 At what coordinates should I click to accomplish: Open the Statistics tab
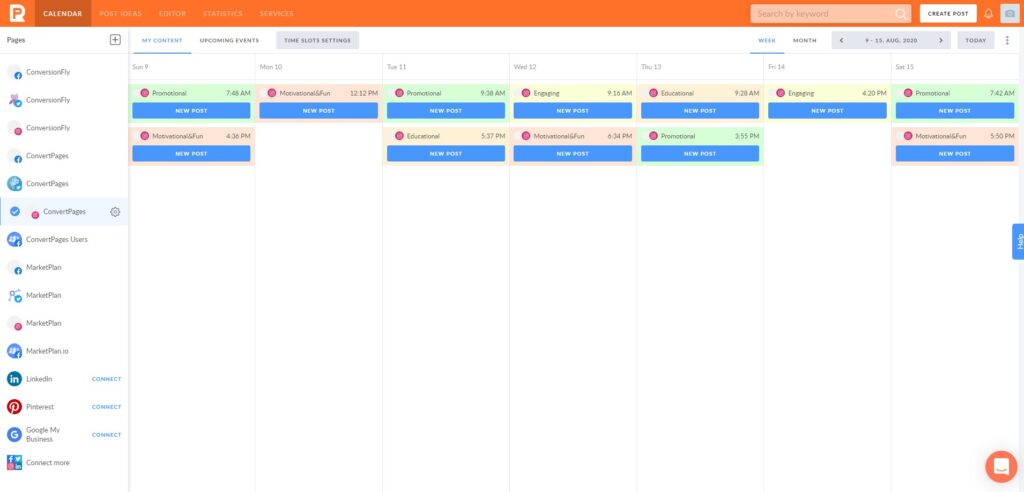223,14
